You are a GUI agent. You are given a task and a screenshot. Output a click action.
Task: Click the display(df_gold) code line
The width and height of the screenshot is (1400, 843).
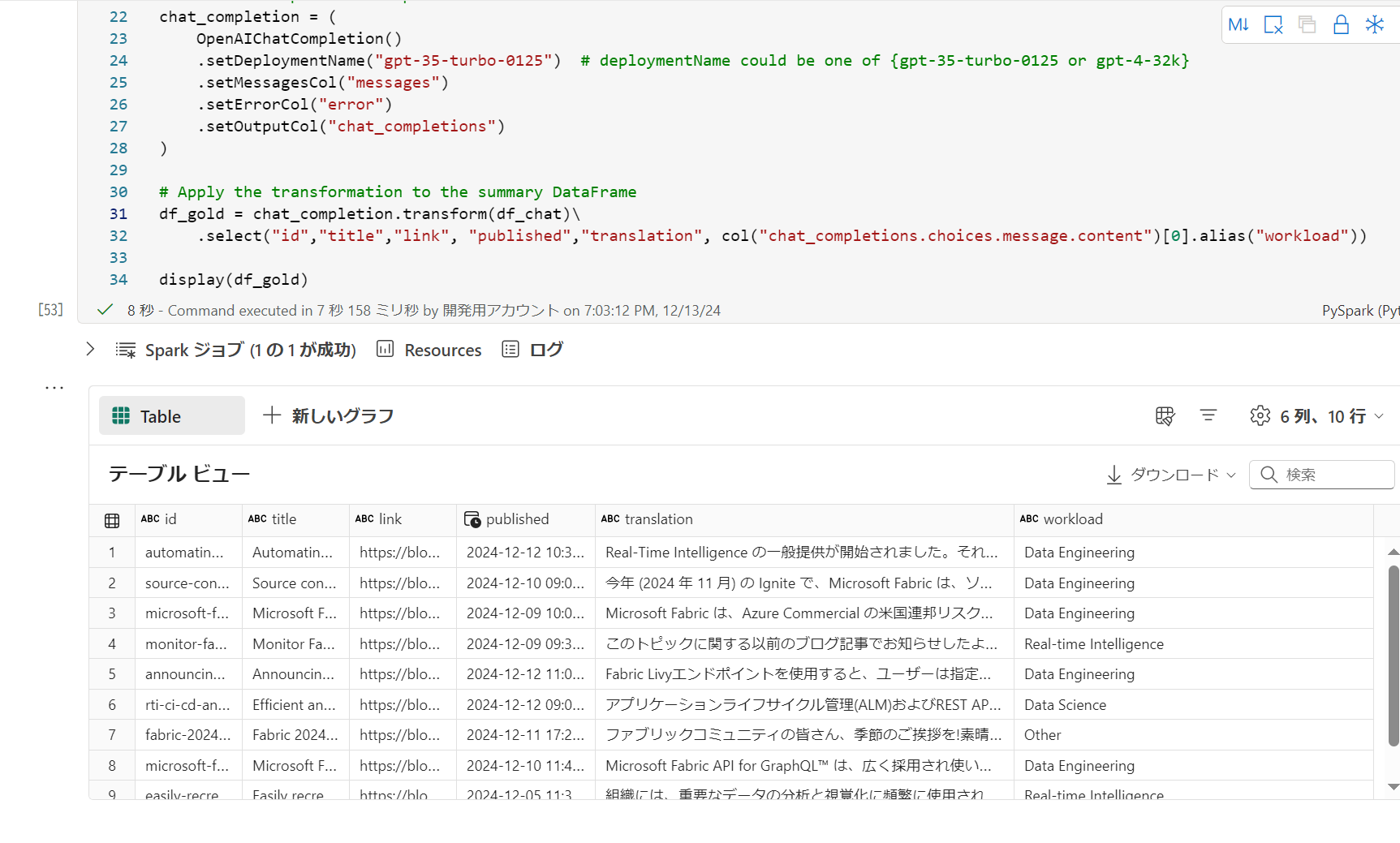click(234, 280)
